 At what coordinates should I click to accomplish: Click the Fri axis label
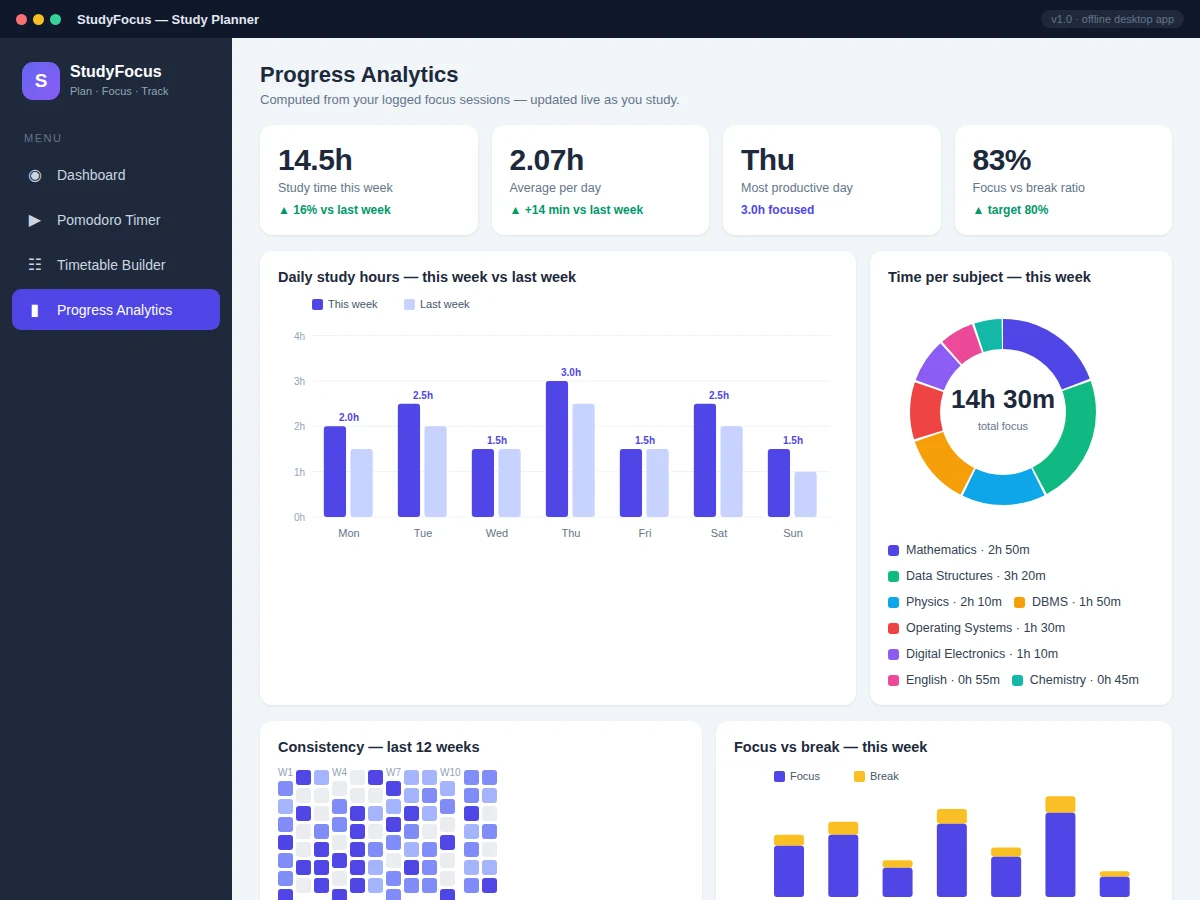coord(645,533)
